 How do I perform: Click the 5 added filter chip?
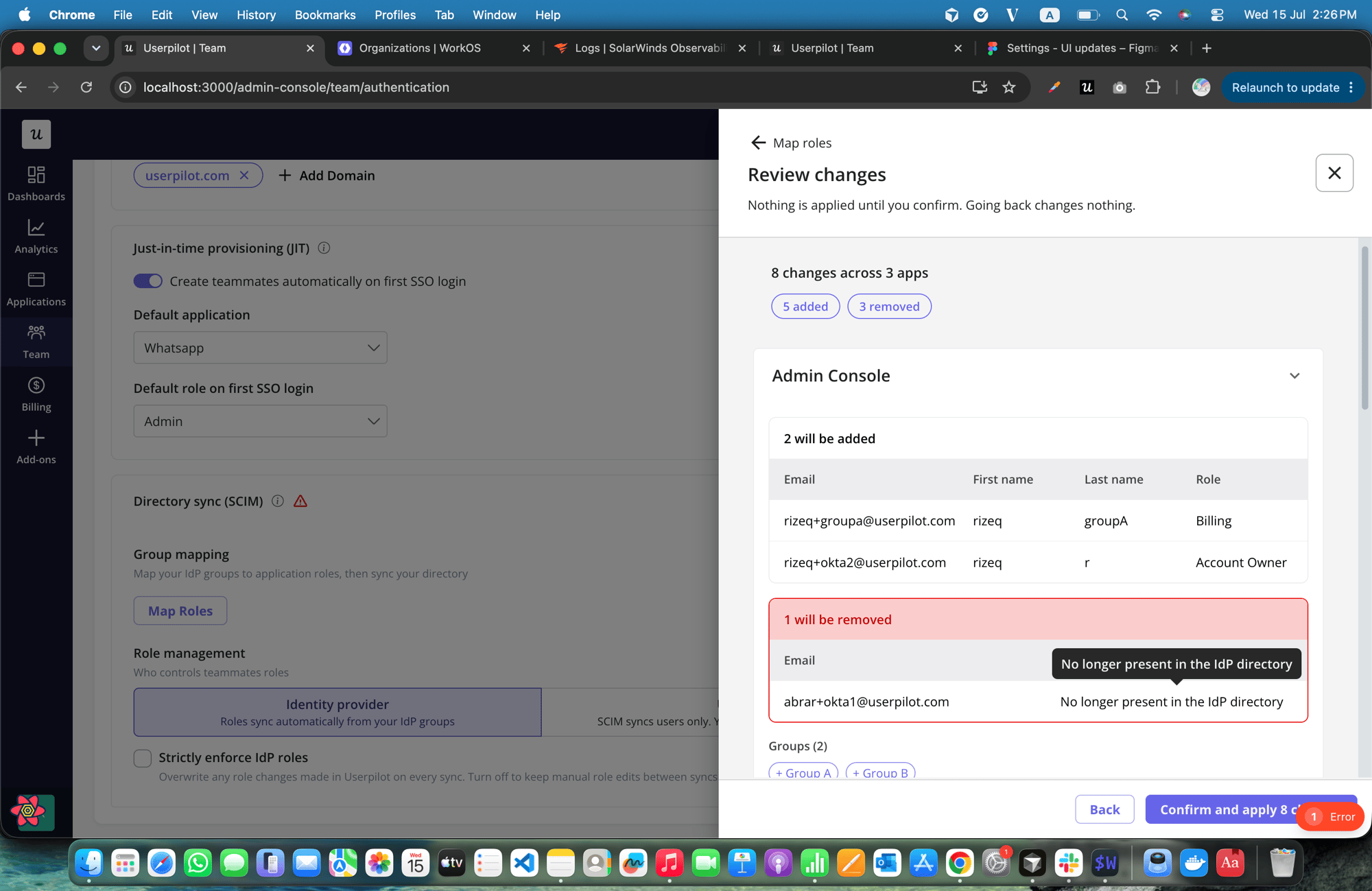805,307
